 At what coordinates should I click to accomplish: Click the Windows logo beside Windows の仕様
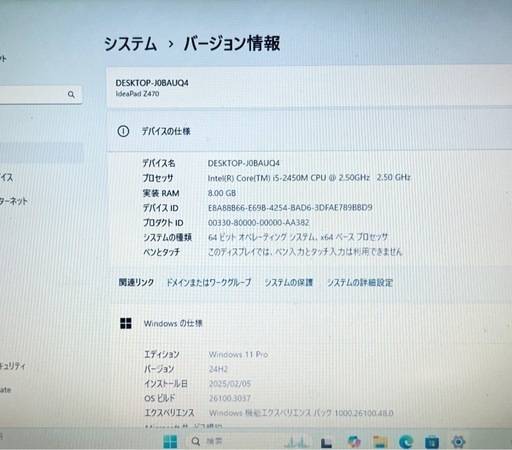point(126,323)
